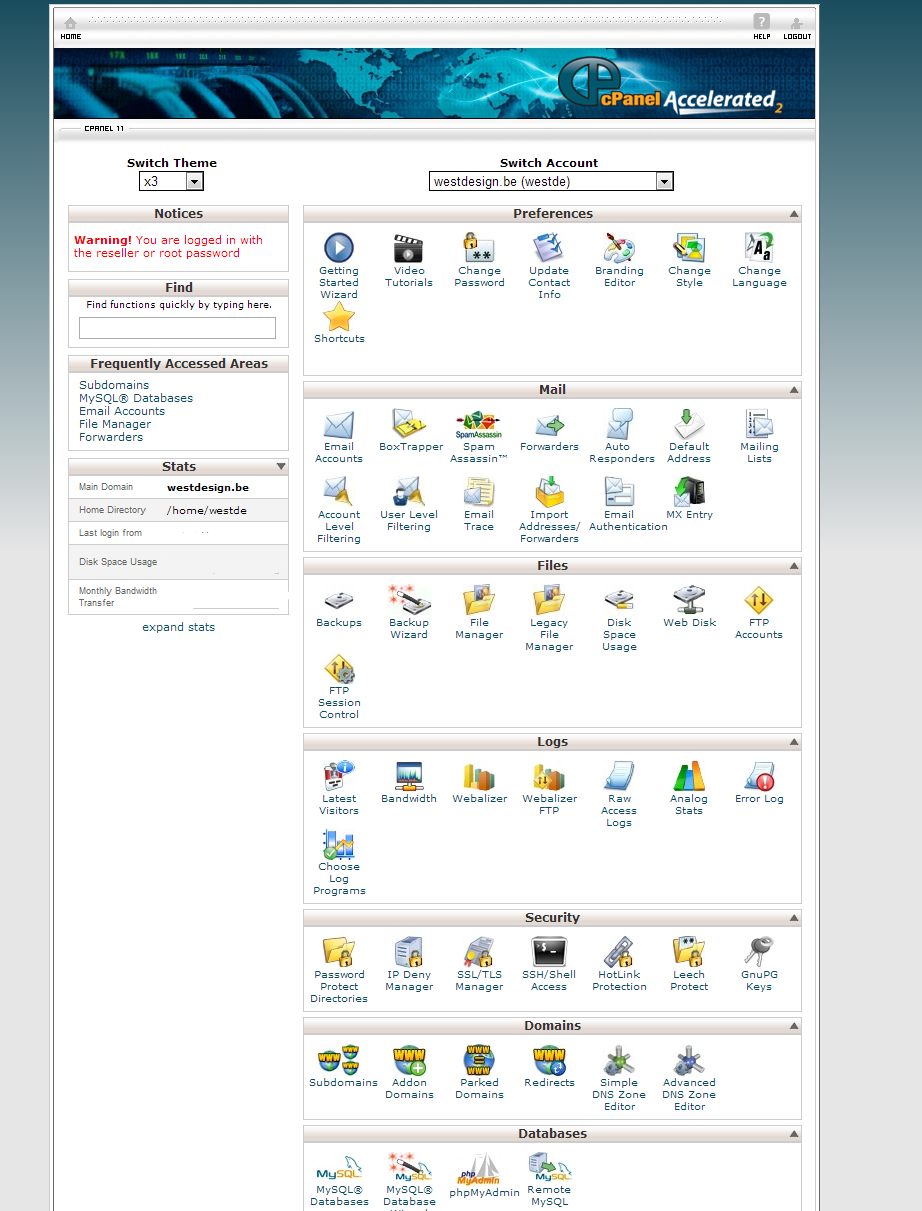Click expand stats link

click(178, 627)
